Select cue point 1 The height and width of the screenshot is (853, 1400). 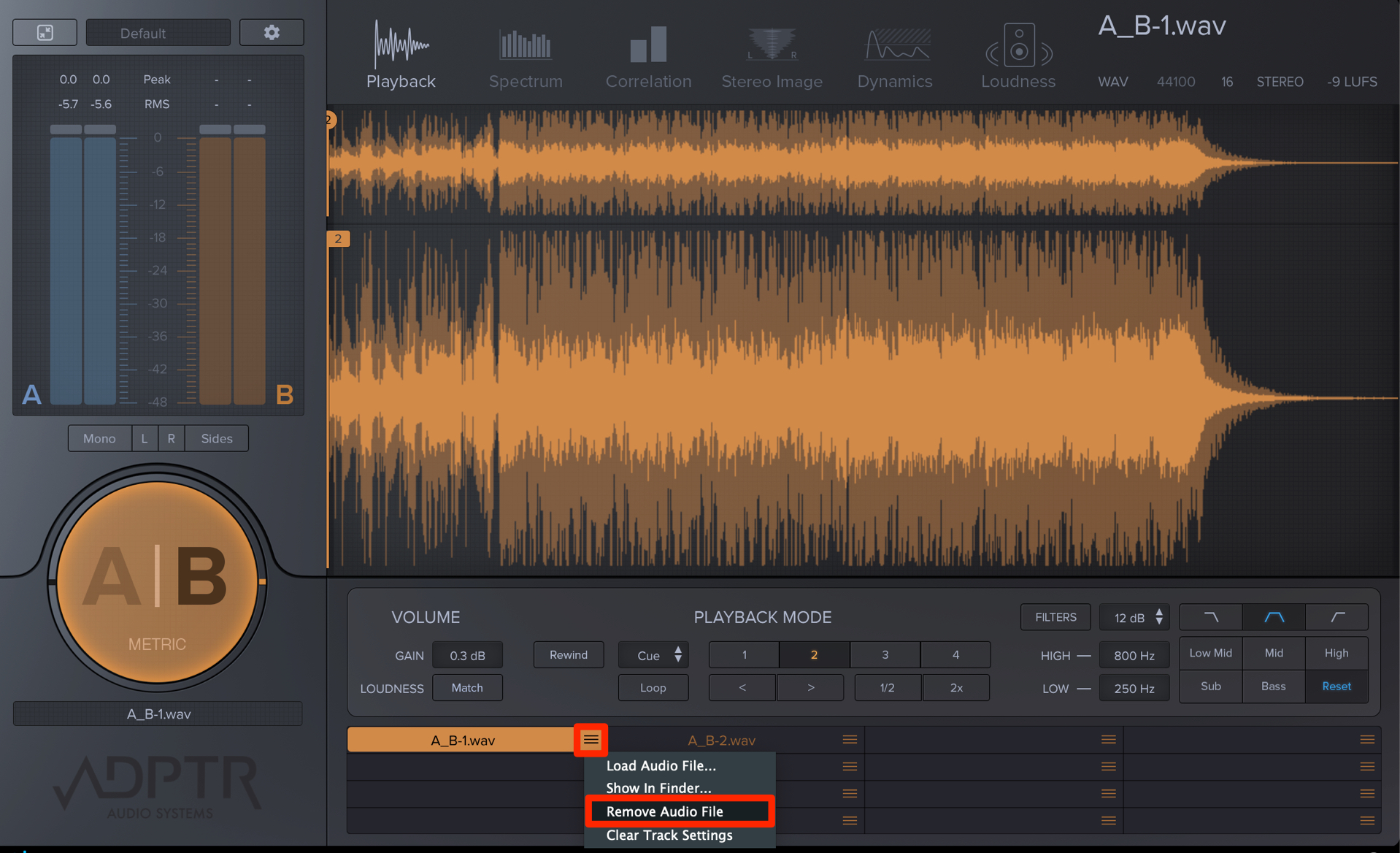pyautogui.click(x=744, y=655)
